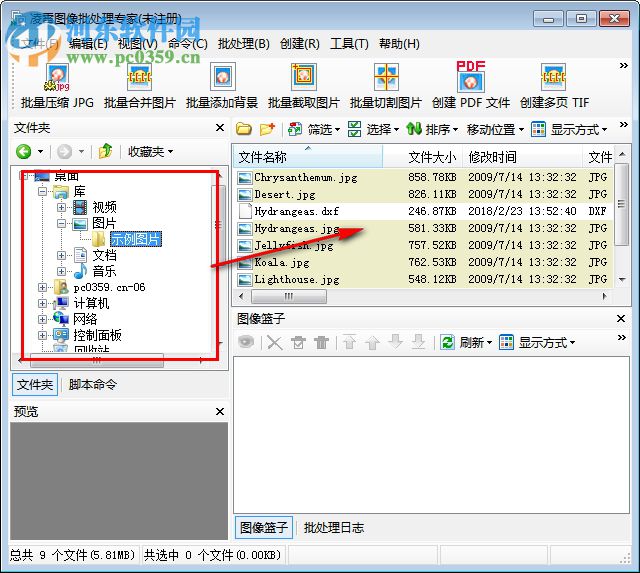The height and width of the screenshot is (573, 640).
Task: Close the 文件夹 folder panel
Action: [x=220, y=128]
